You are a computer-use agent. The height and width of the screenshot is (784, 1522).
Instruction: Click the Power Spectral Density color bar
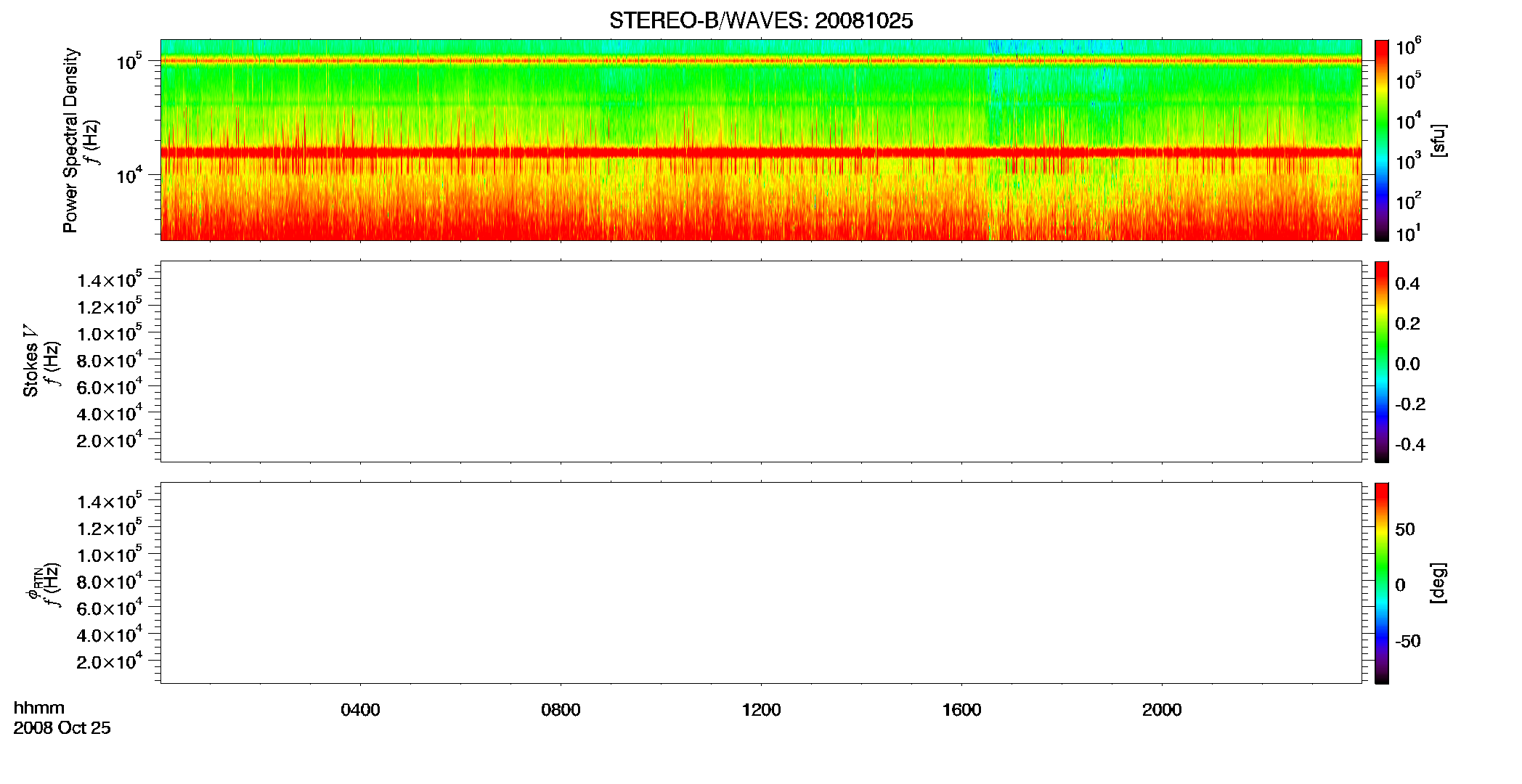click(1382, 140)
